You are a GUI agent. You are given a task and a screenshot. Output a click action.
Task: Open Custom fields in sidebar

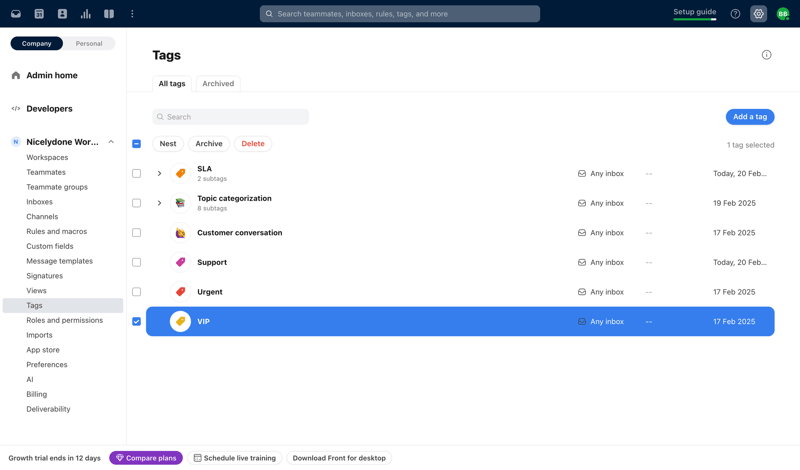tap(50, 246)
